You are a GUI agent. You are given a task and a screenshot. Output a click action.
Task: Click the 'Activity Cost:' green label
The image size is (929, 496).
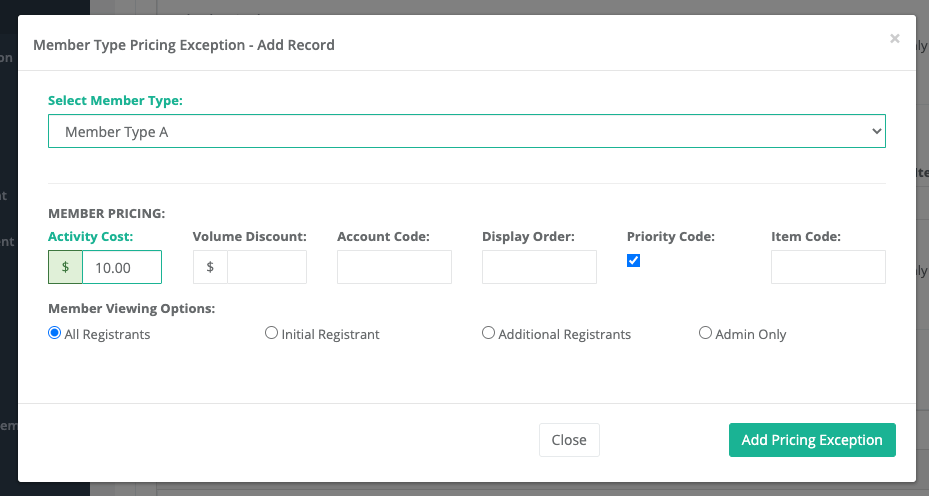tap(90, 237)
